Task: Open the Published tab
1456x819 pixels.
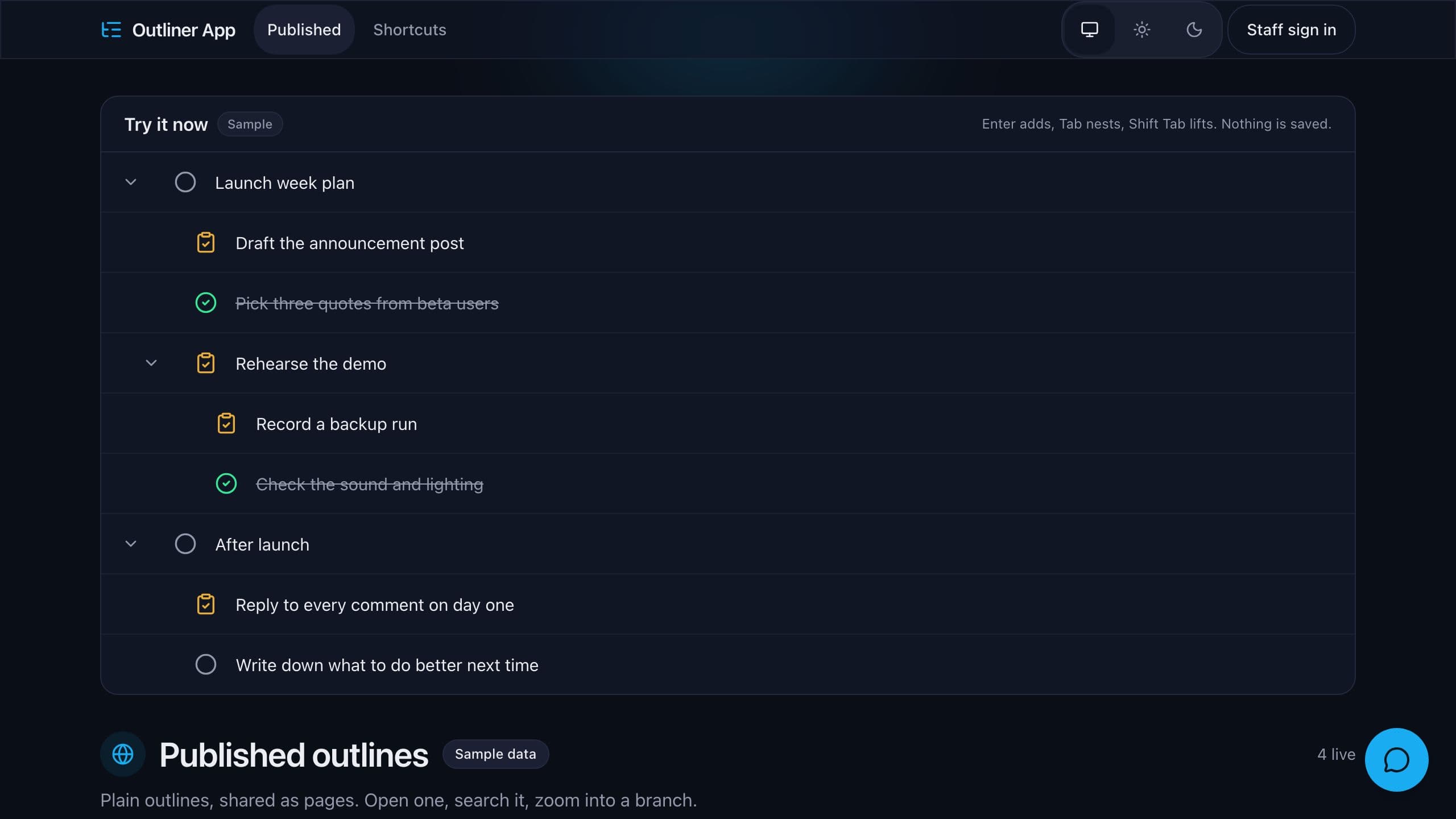Action: (304, 30)
